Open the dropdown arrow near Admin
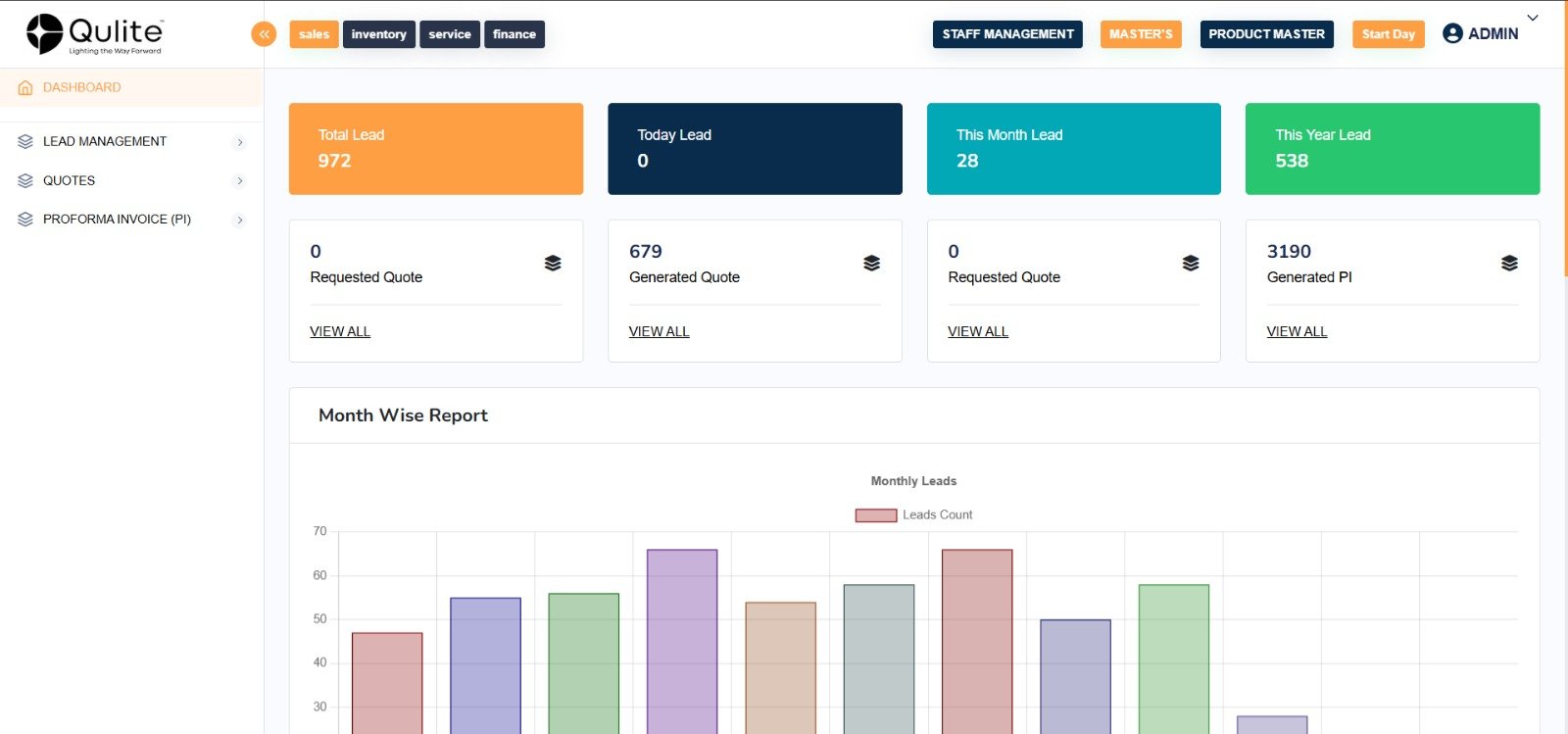This screenshot has height=734, width=1568. [x=1533, y=18]
